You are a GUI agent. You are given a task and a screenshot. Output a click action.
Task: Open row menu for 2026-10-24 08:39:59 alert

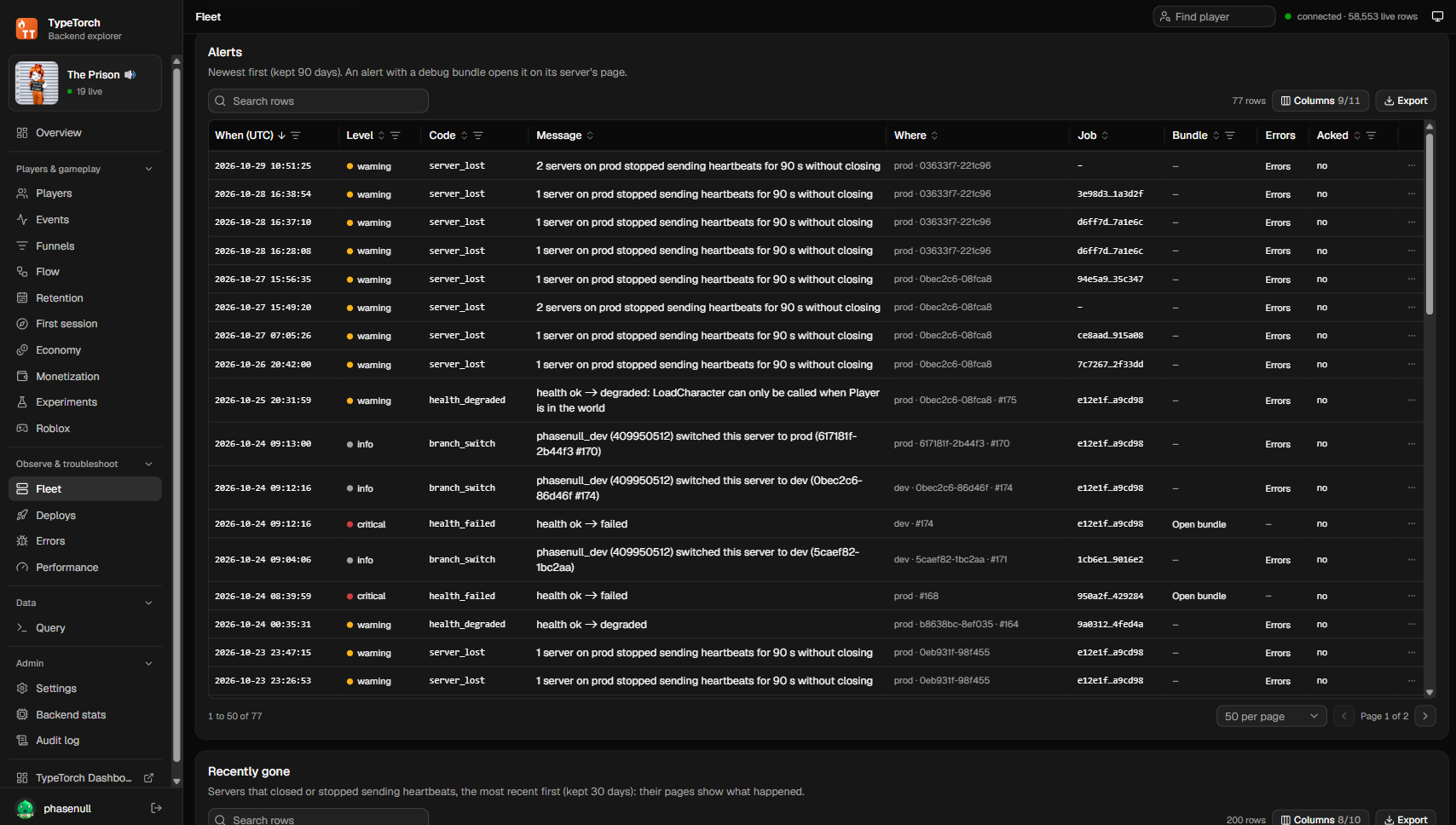point(1412,596)
